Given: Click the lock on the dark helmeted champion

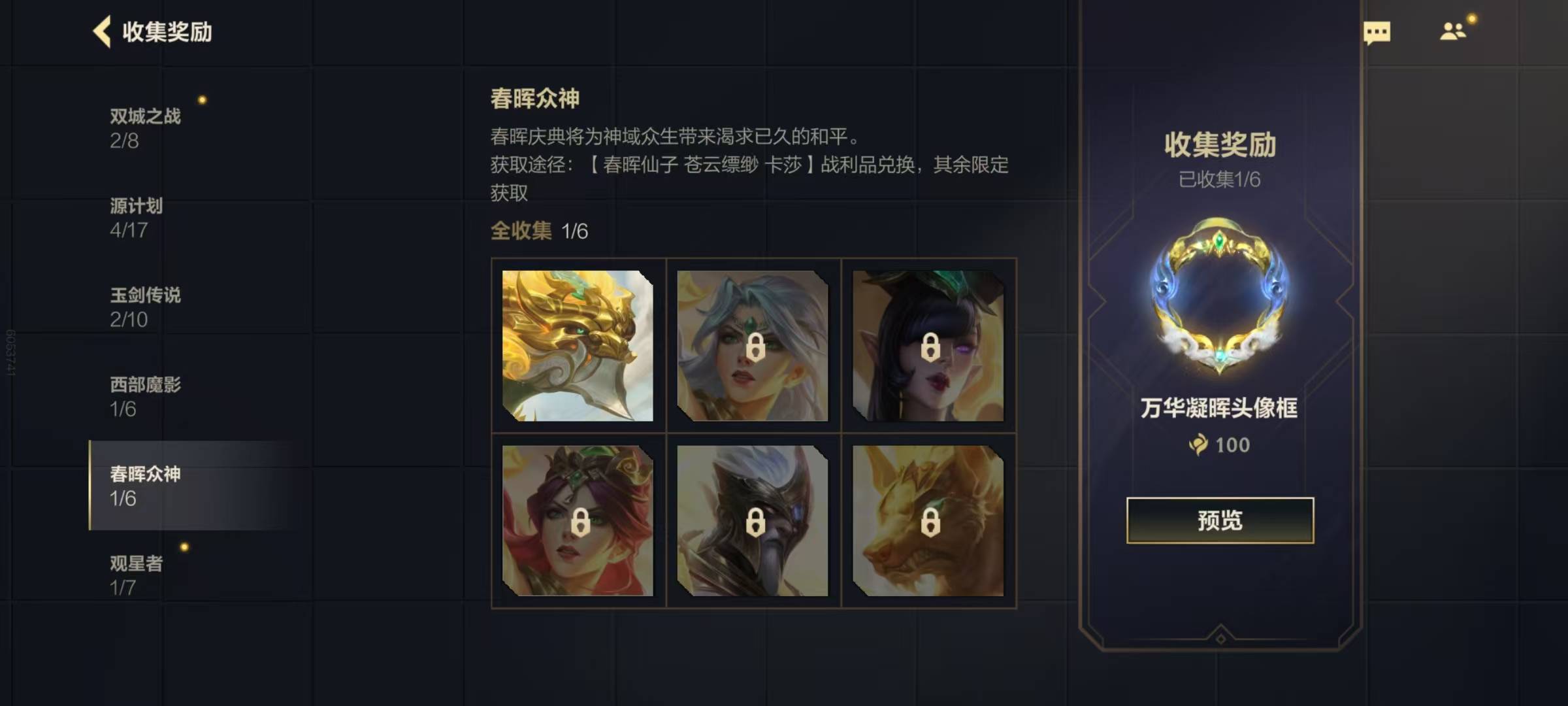Looking at the screenshot, I should point(755,522).
